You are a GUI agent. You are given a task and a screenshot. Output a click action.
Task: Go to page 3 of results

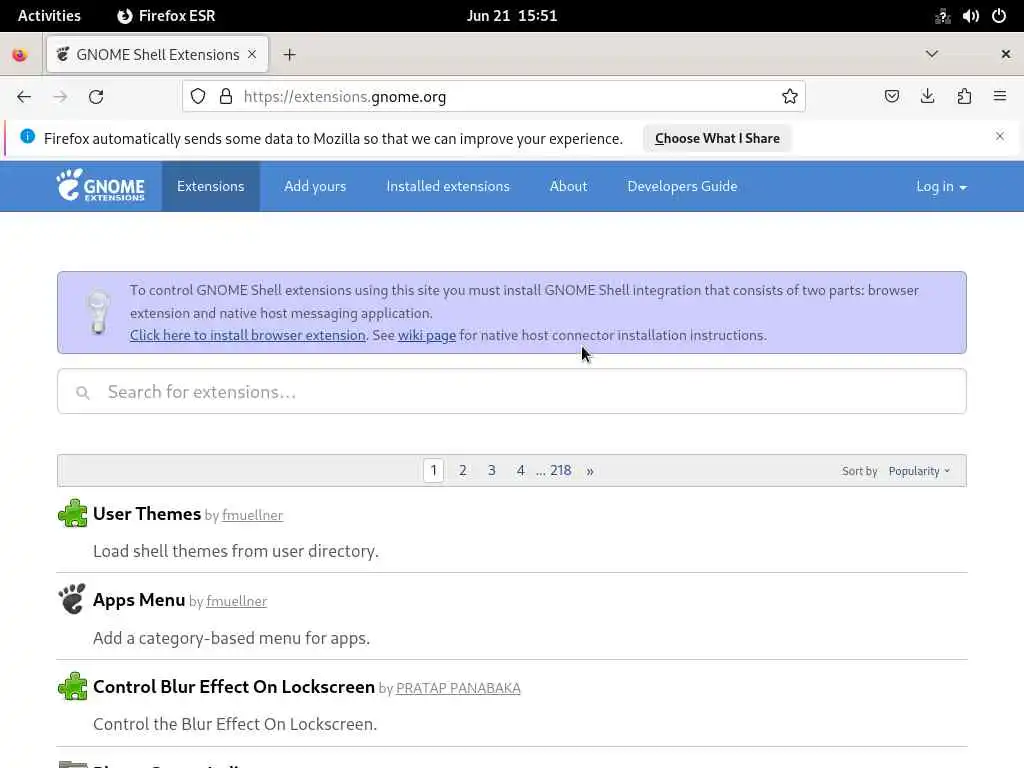pos(492,470)
